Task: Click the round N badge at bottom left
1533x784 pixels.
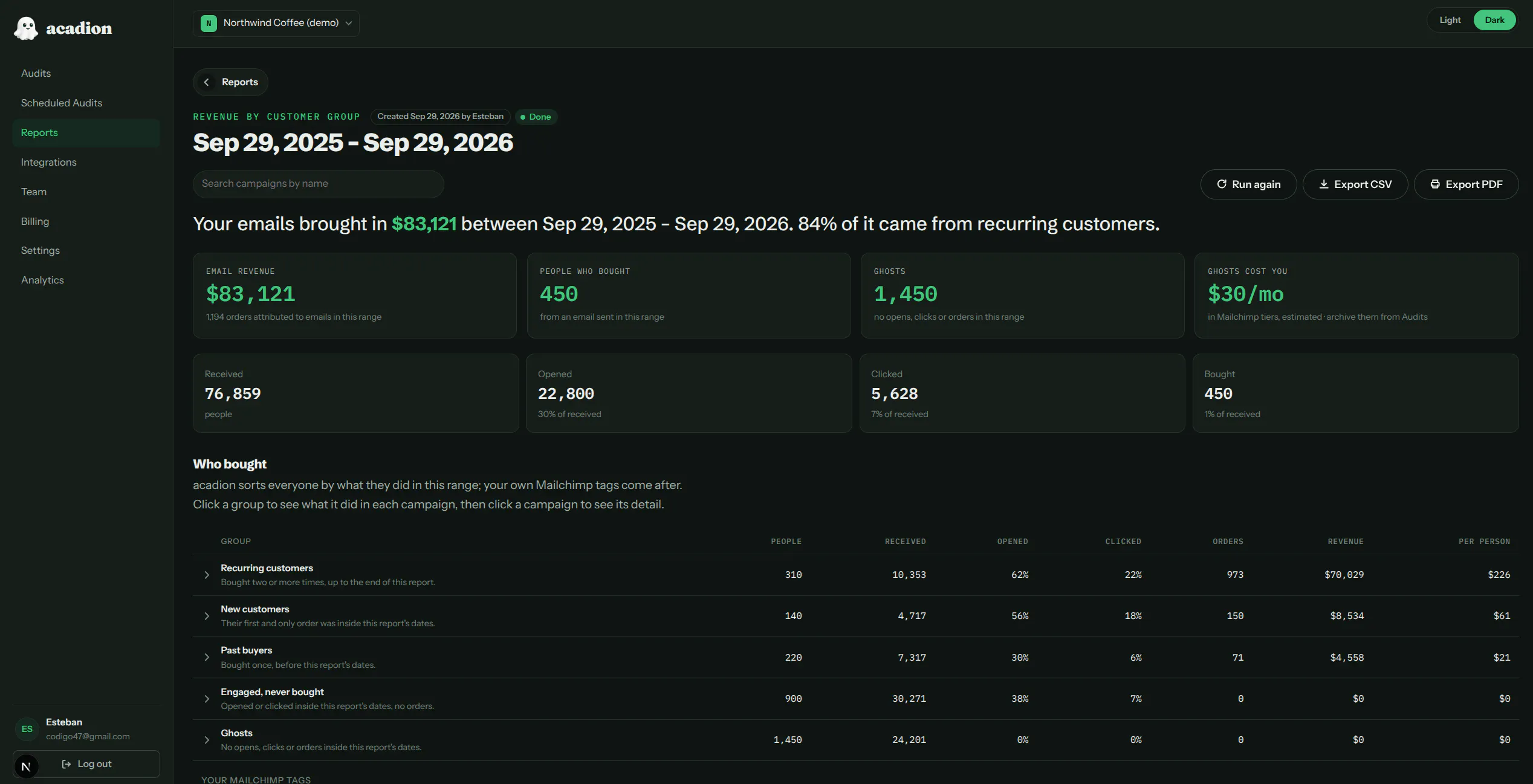Action: pos(26,767)
